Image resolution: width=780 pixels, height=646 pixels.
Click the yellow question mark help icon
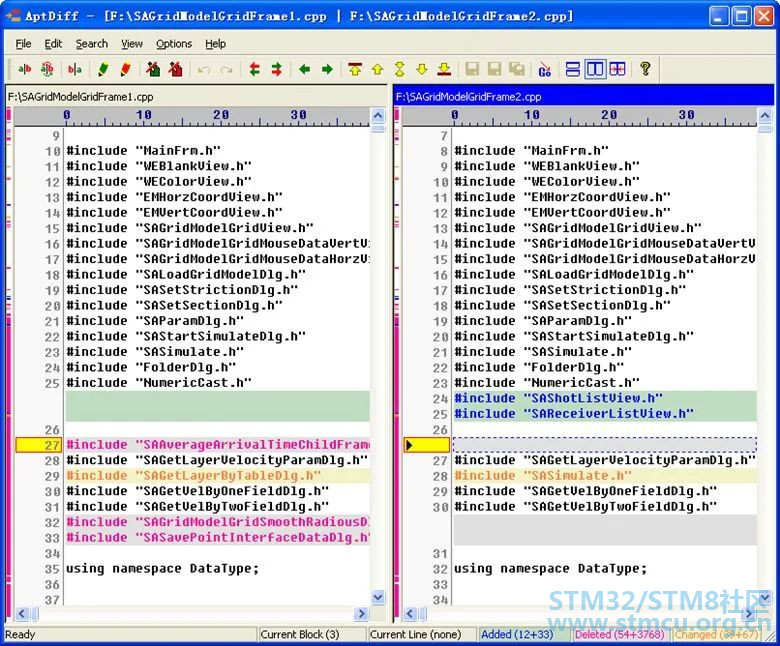645,69
